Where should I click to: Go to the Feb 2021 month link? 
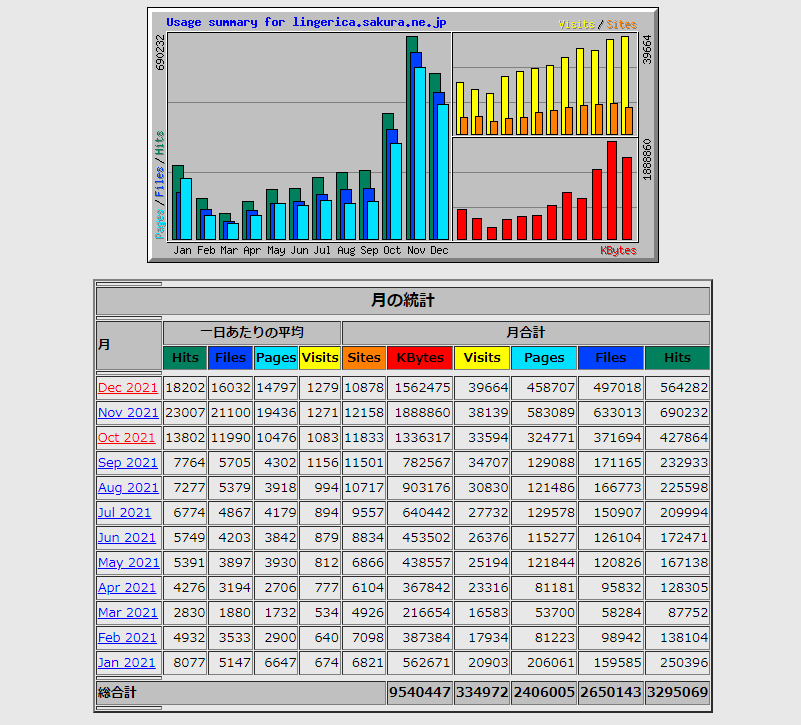(127, 637)
